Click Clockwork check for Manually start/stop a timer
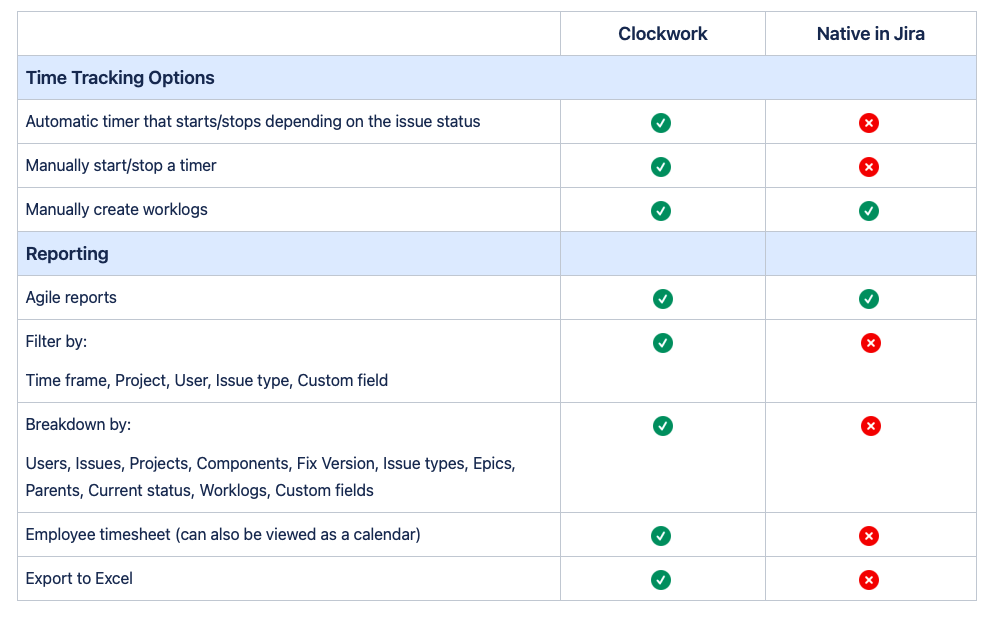The image size is (993, 618). tap(661, 167)
